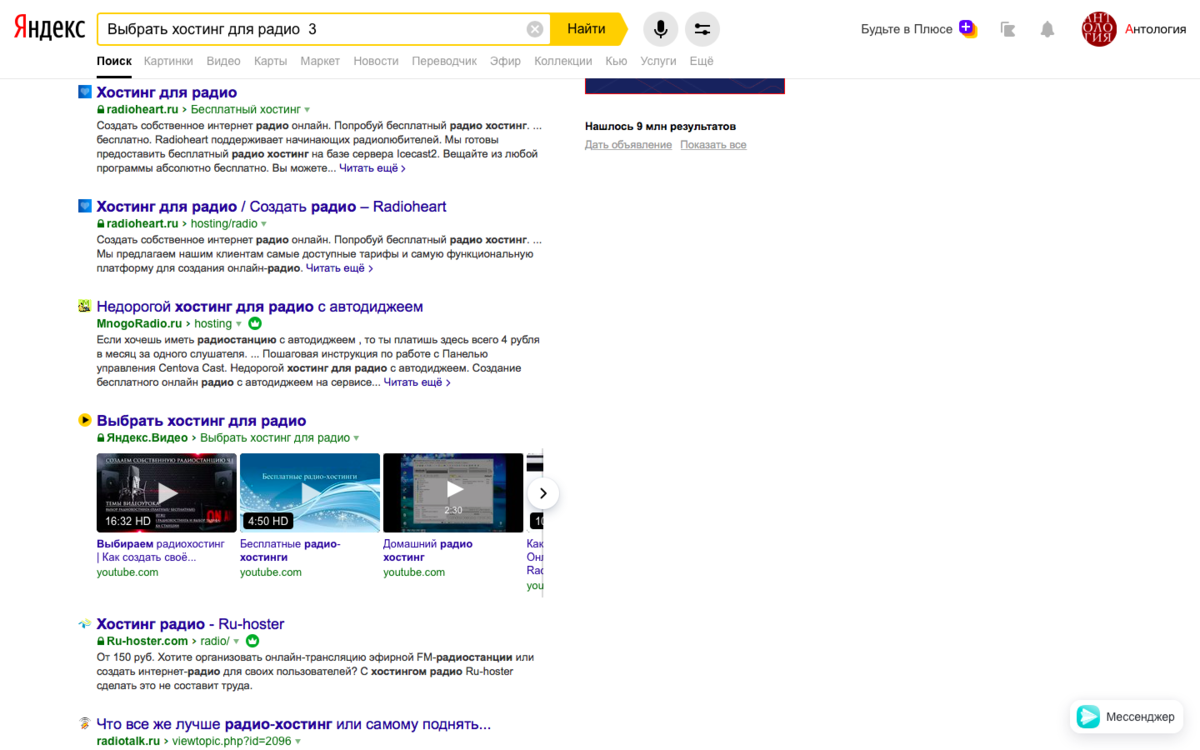Switch to Карты tab
1200x750 pixels.
tap(270, 61)
